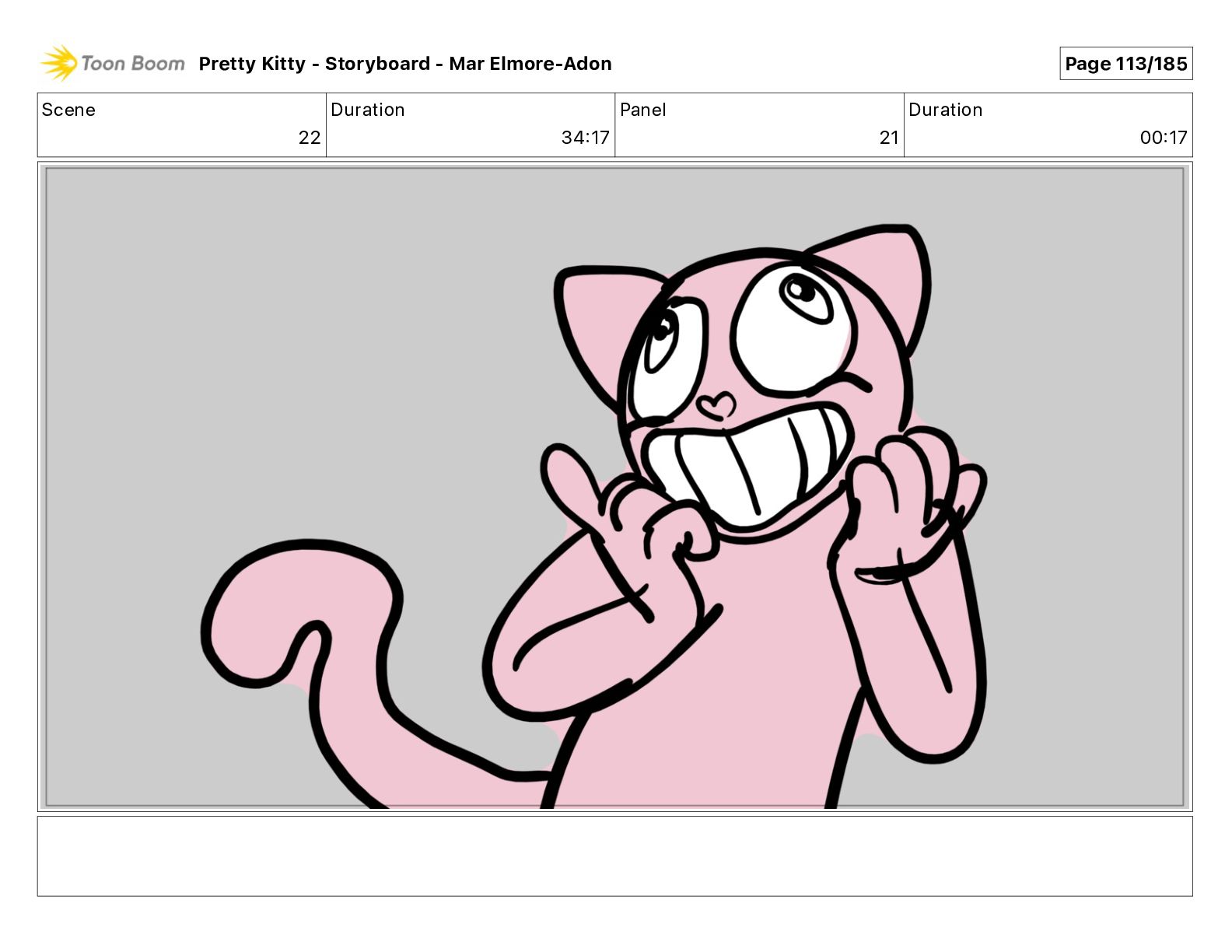Select the scene number 22
This screenshot has width=1232, height=952.
(310, 138)
